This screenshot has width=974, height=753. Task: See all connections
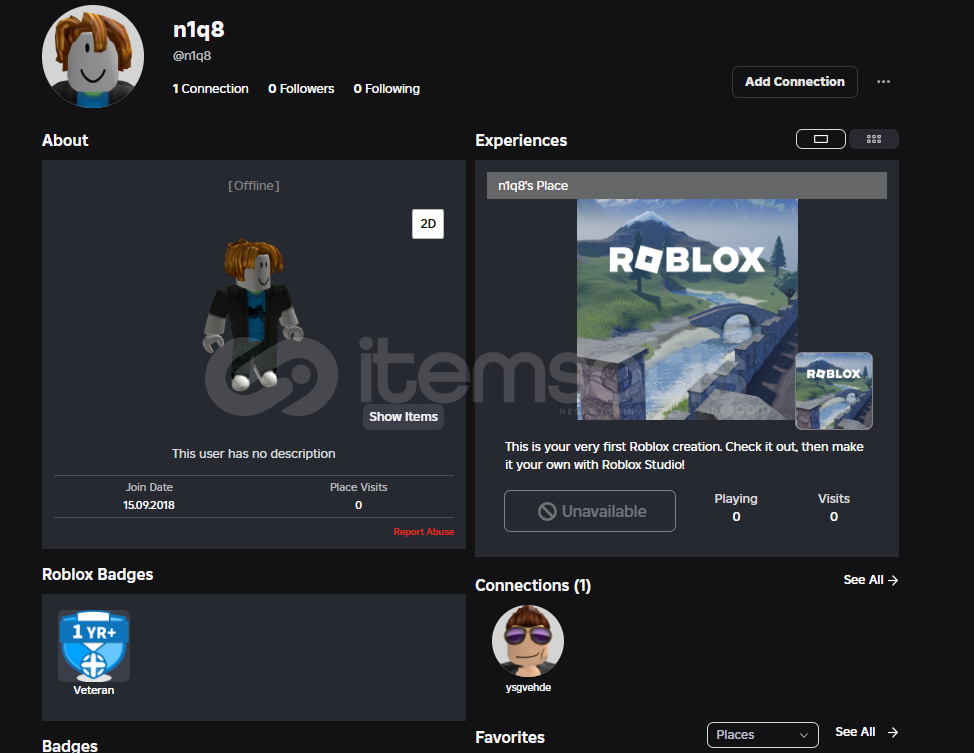coord(870,580)
